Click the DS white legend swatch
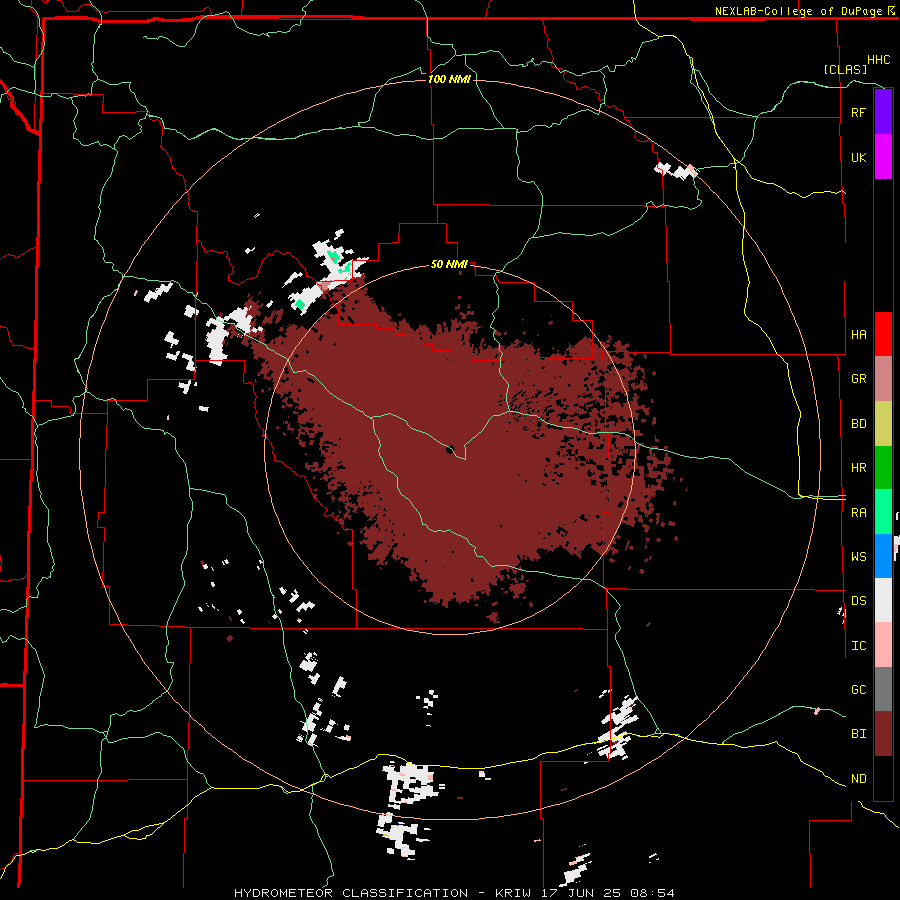Screen dimensions: 900x900 coord(883,600)
